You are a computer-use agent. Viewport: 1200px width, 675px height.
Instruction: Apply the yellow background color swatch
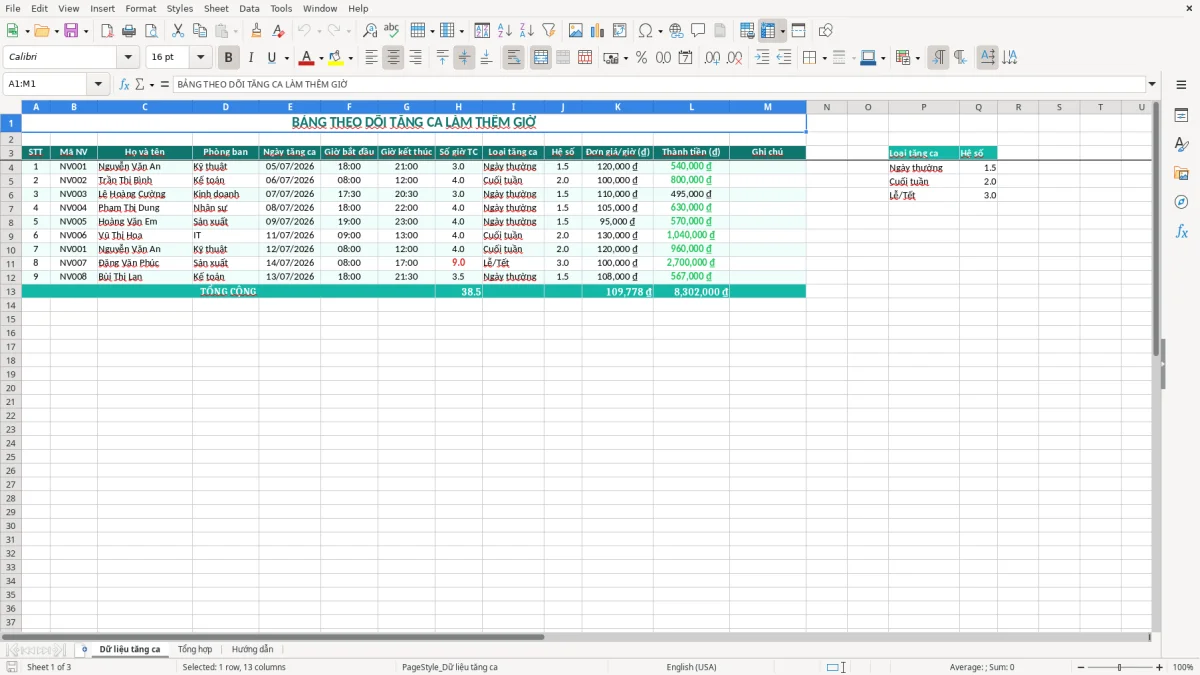click(x=337, y=58)
